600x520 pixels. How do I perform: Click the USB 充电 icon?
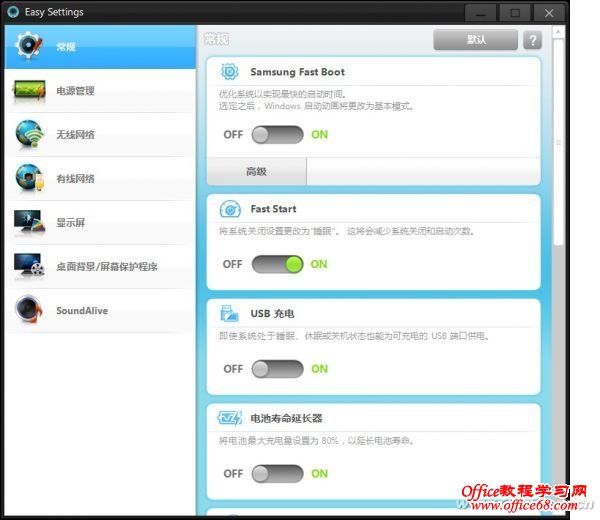[229, 313]
